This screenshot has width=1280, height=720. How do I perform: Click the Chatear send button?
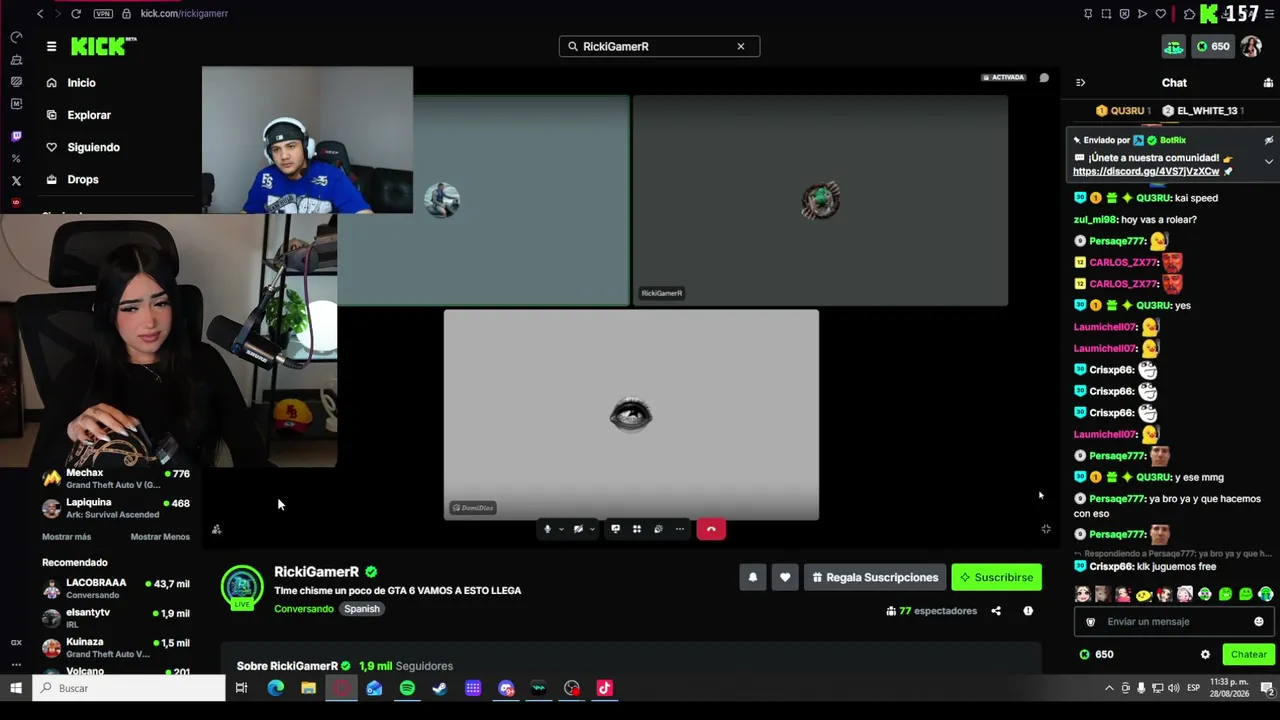point(1248,655)
